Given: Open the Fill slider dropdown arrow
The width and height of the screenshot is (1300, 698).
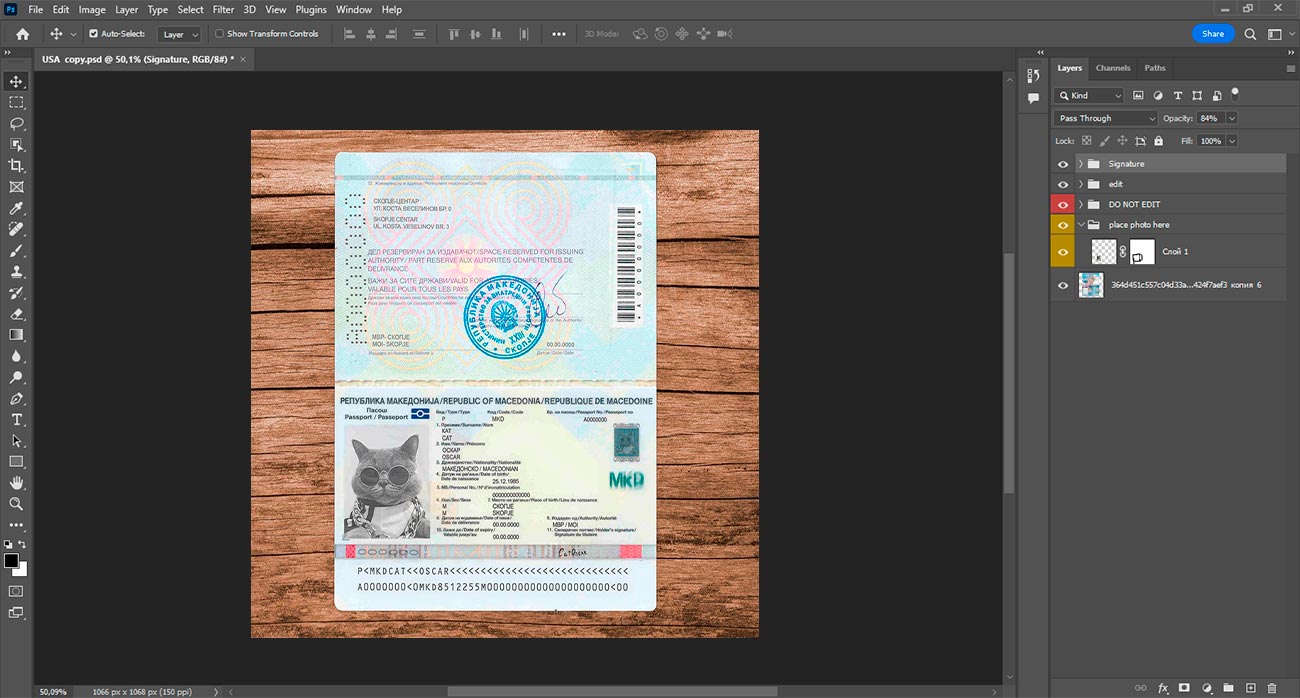Looking at the screenshot, I should [x=1232, y=141].
